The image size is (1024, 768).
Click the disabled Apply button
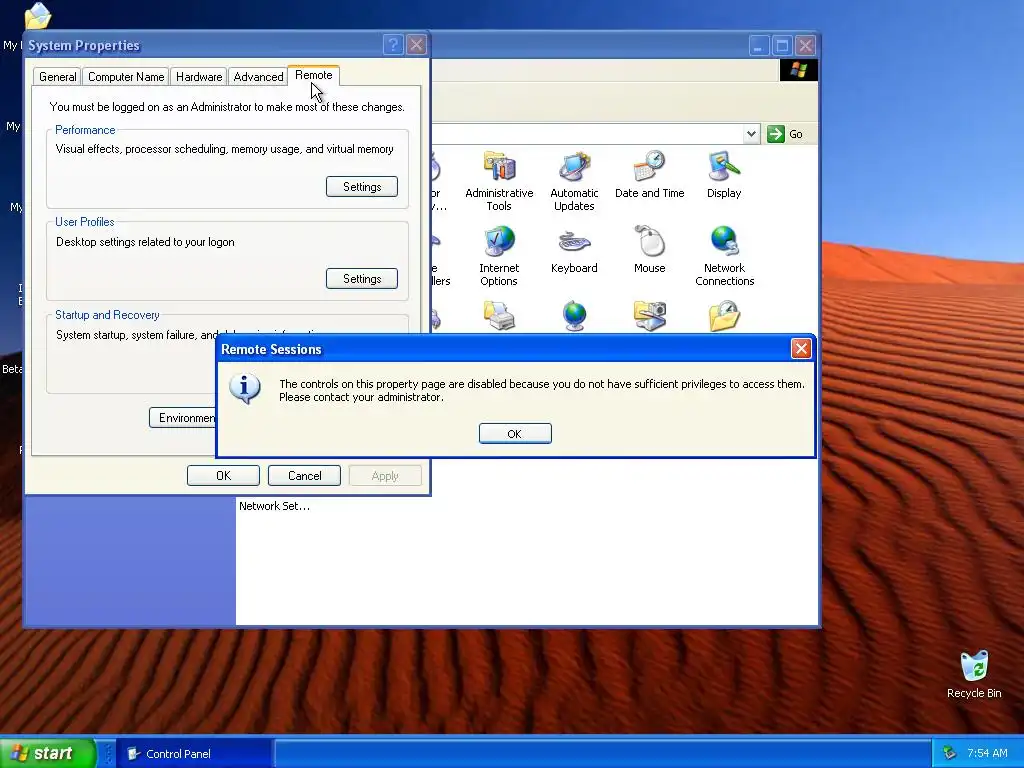[x=385, y=475]
